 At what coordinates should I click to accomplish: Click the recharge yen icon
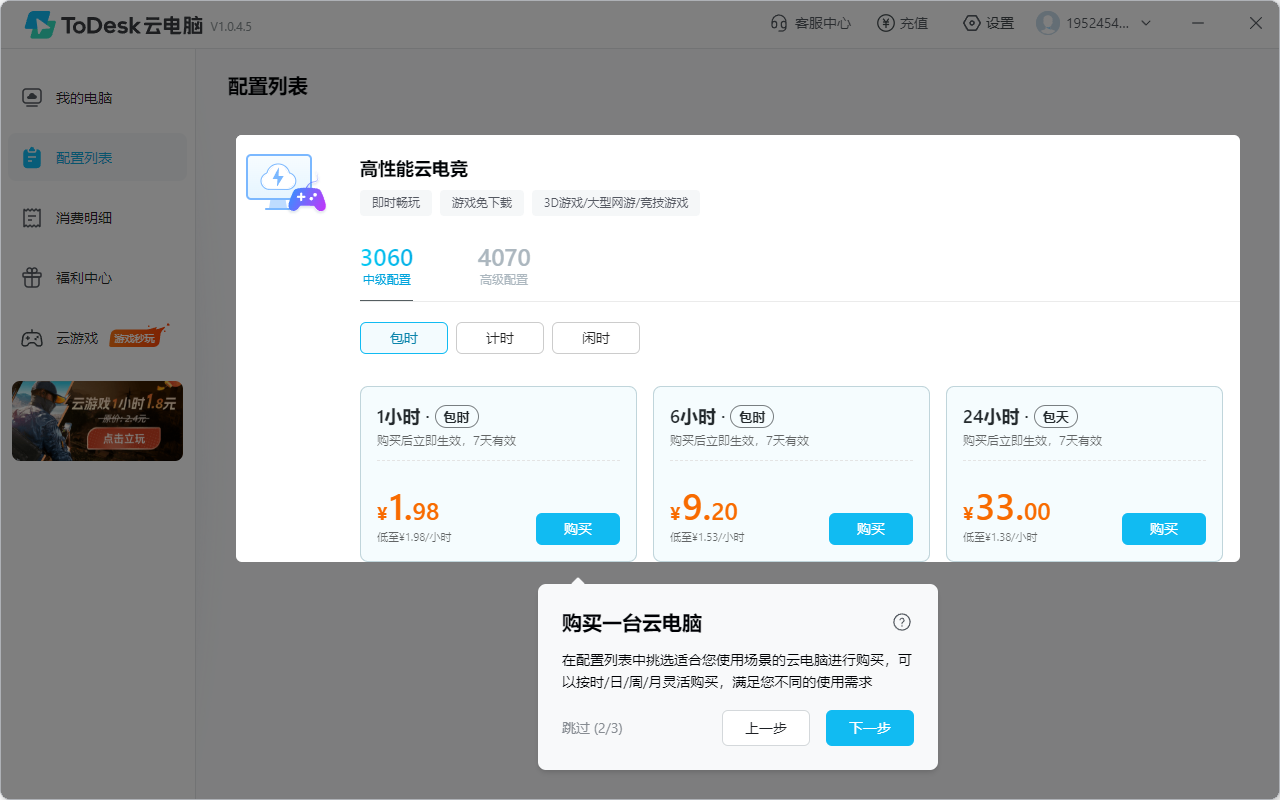click(885, 23)
